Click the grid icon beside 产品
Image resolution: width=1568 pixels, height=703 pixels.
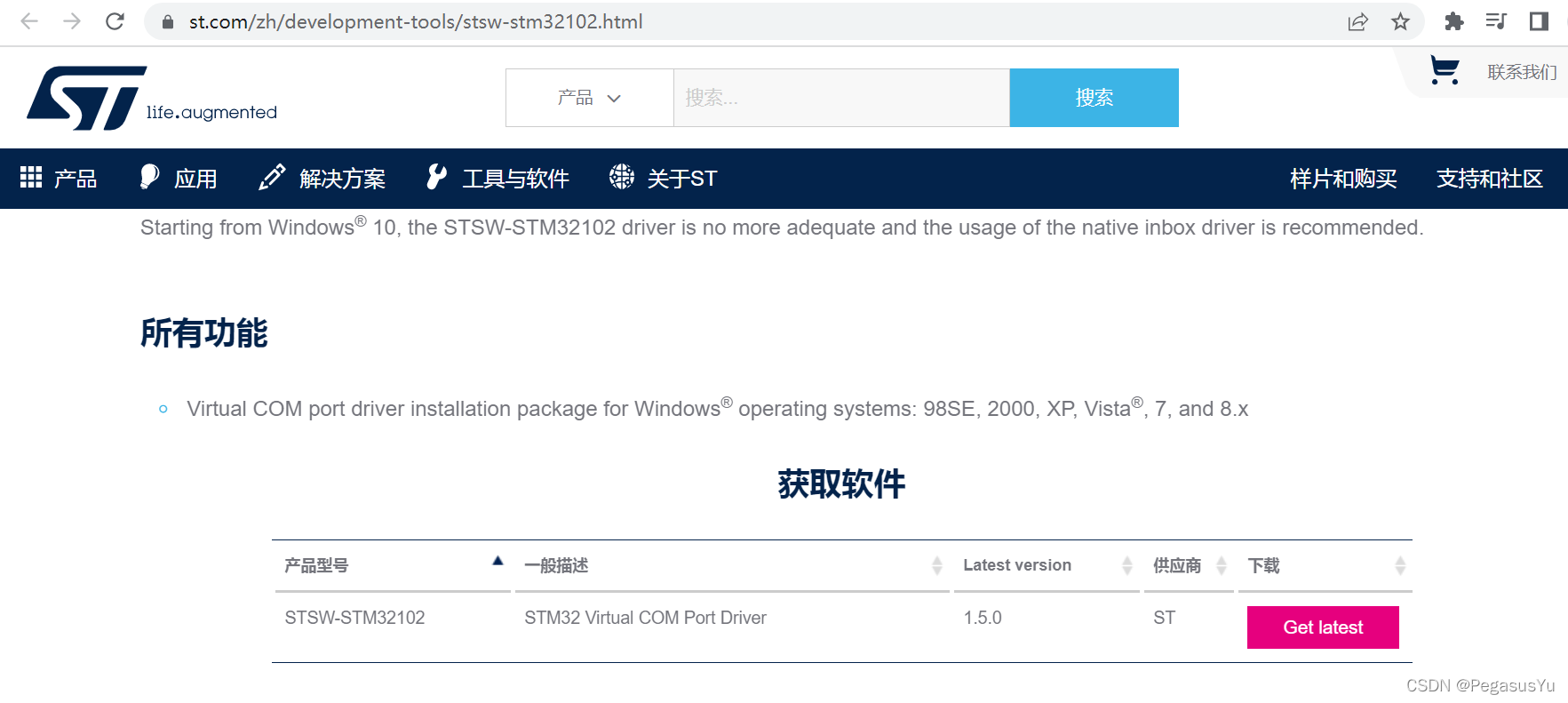coord(31,177)
